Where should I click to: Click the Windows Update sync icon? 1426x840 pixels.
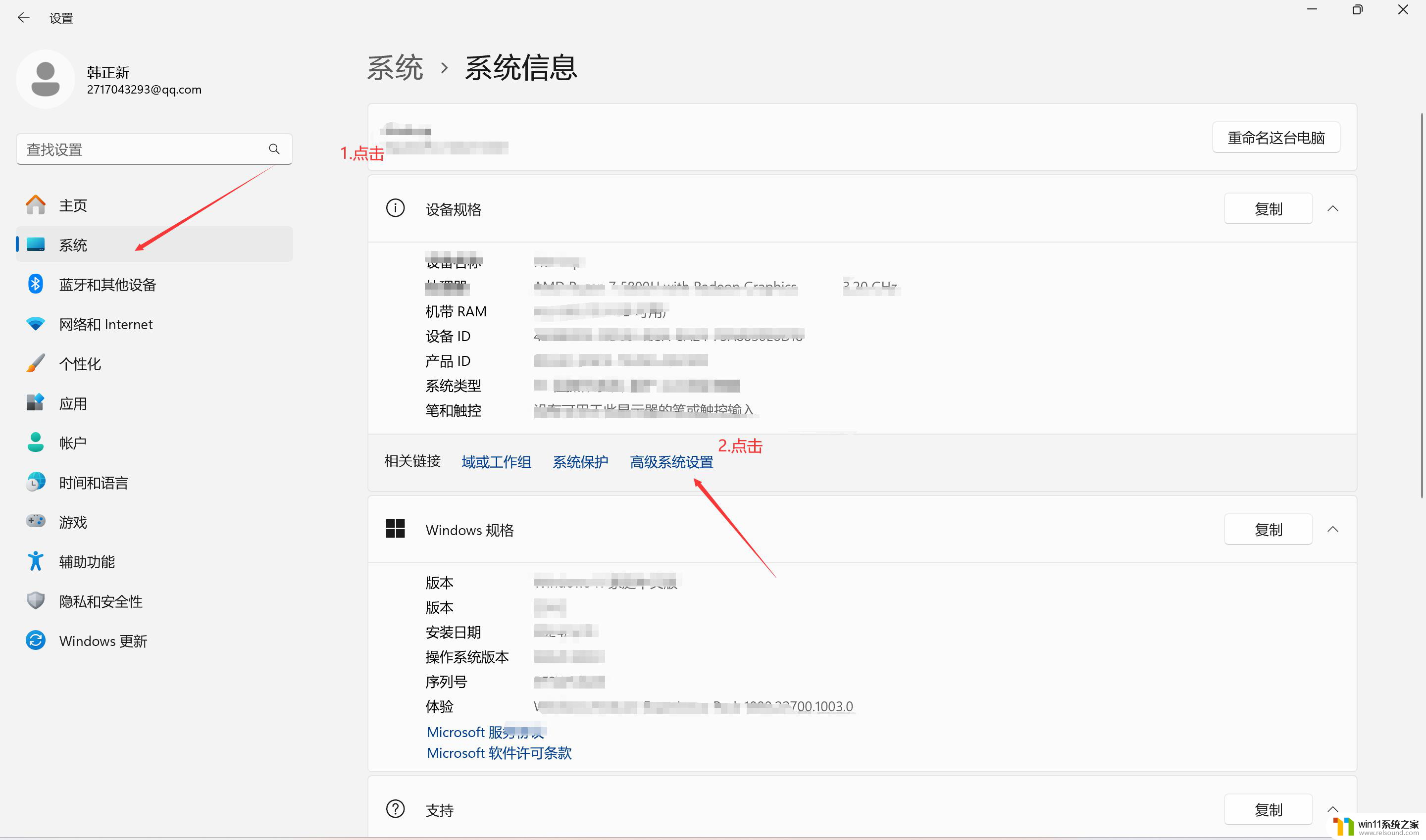click(36, 641)
